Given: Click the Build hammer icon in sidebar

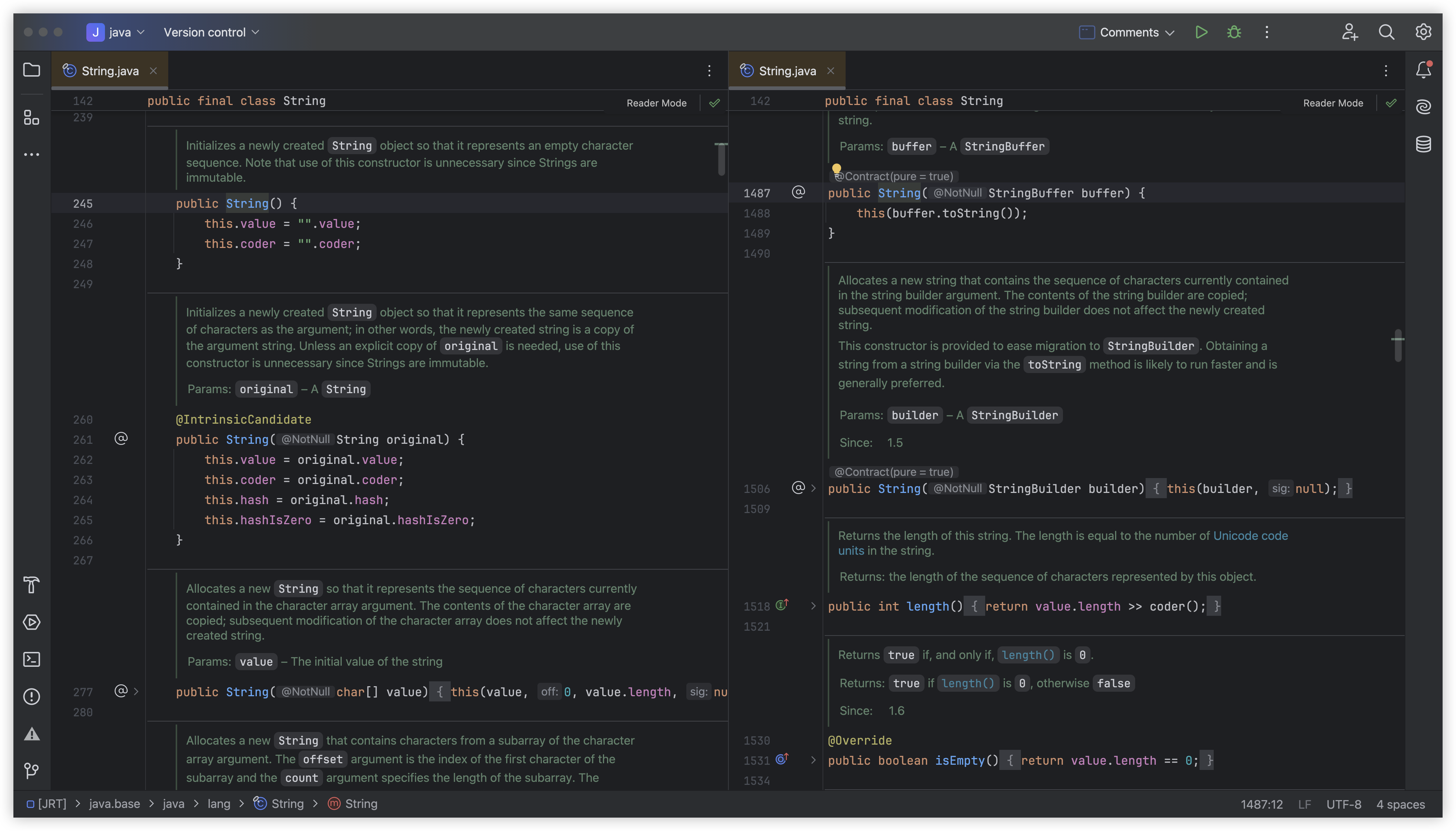Looking at the screenshot, I should (31, 585).
